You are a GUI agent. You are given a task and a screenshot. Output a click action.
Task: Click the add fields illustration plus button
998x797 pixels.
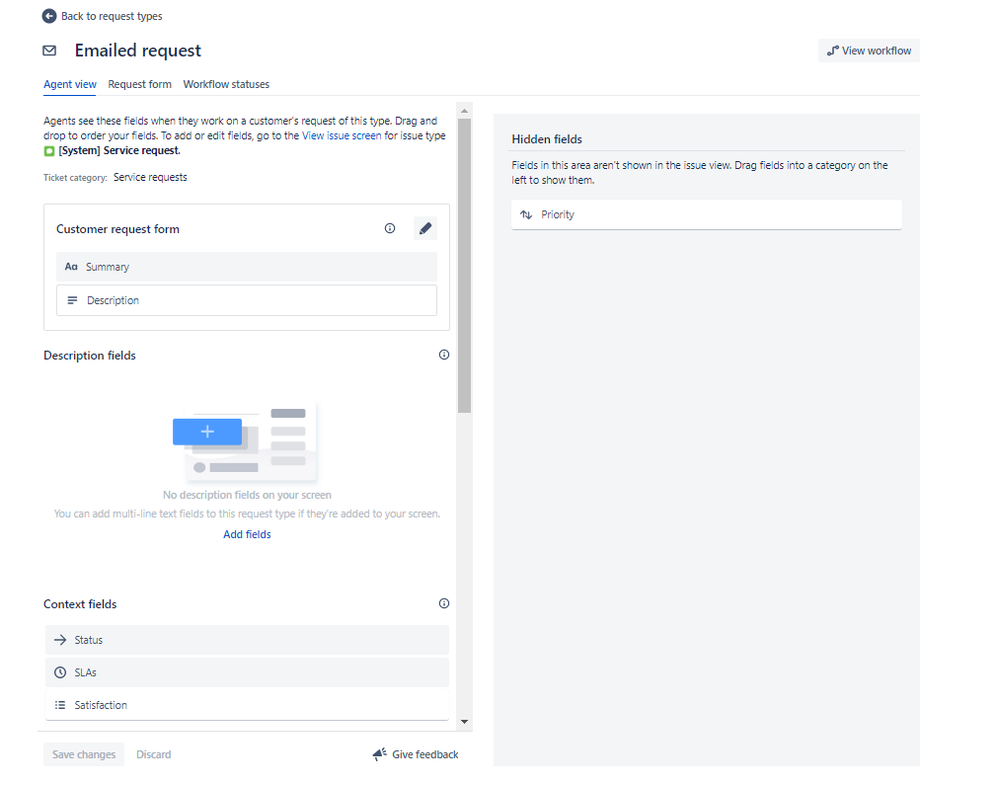point(207,432)
